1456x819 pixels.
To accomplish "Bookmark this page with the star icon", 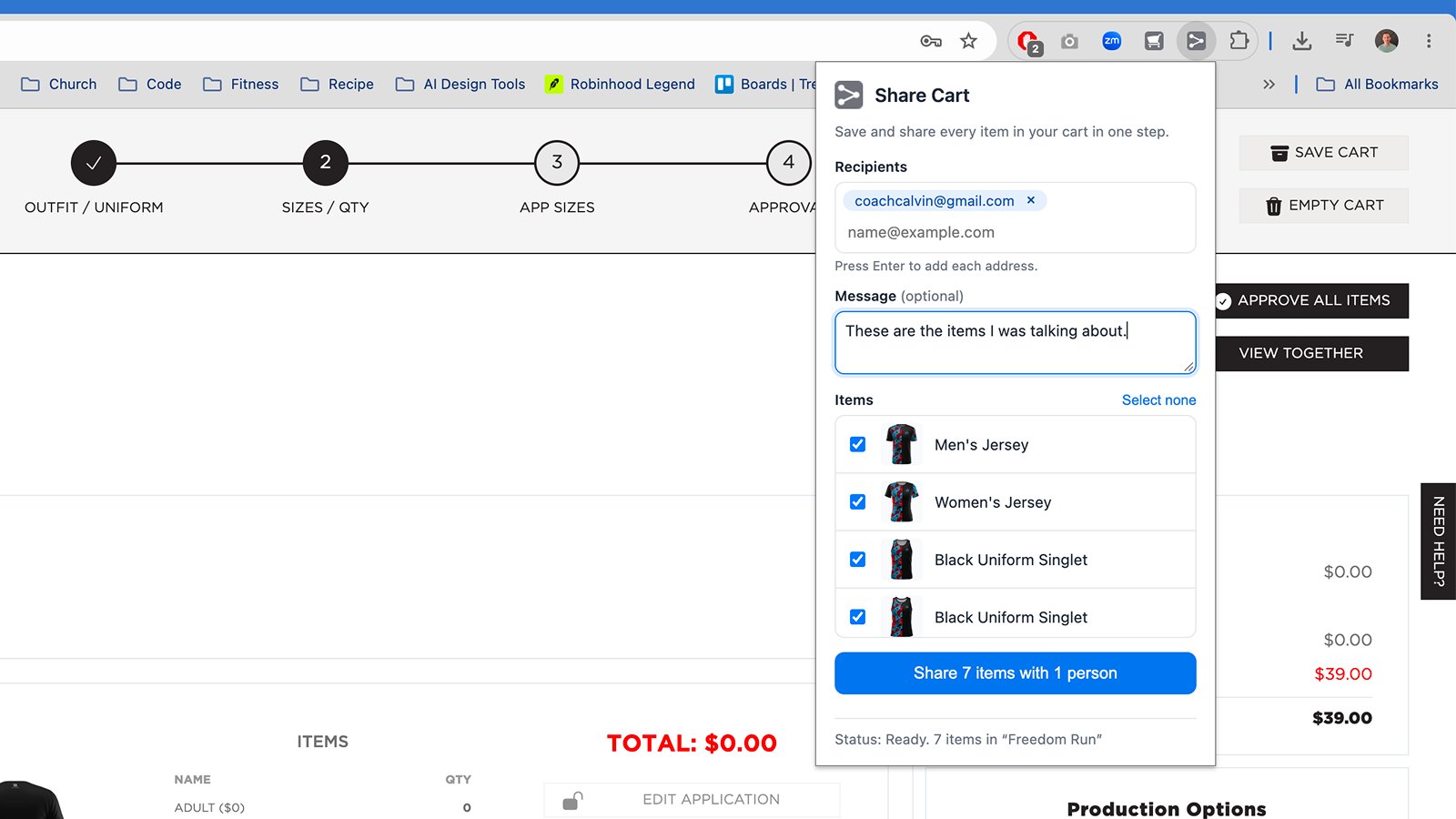I will (x=969, y=41).
